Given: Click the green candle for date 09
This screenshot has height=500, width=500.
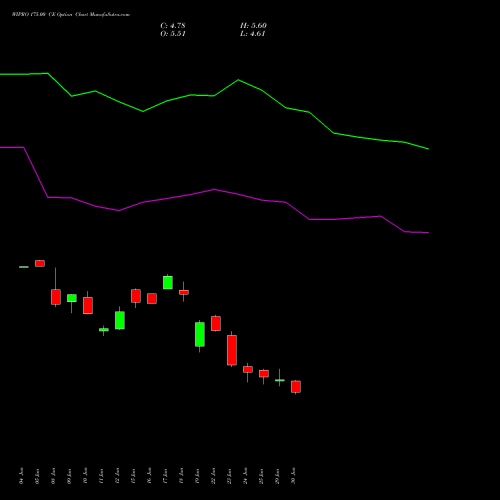Looking at the screenshot, I should click(x=72, y=298).
